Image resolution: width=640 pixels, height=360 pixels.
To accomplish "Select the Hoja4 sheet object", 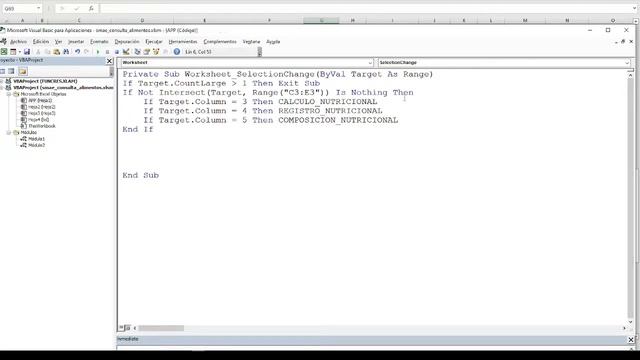I will point(38,120).
